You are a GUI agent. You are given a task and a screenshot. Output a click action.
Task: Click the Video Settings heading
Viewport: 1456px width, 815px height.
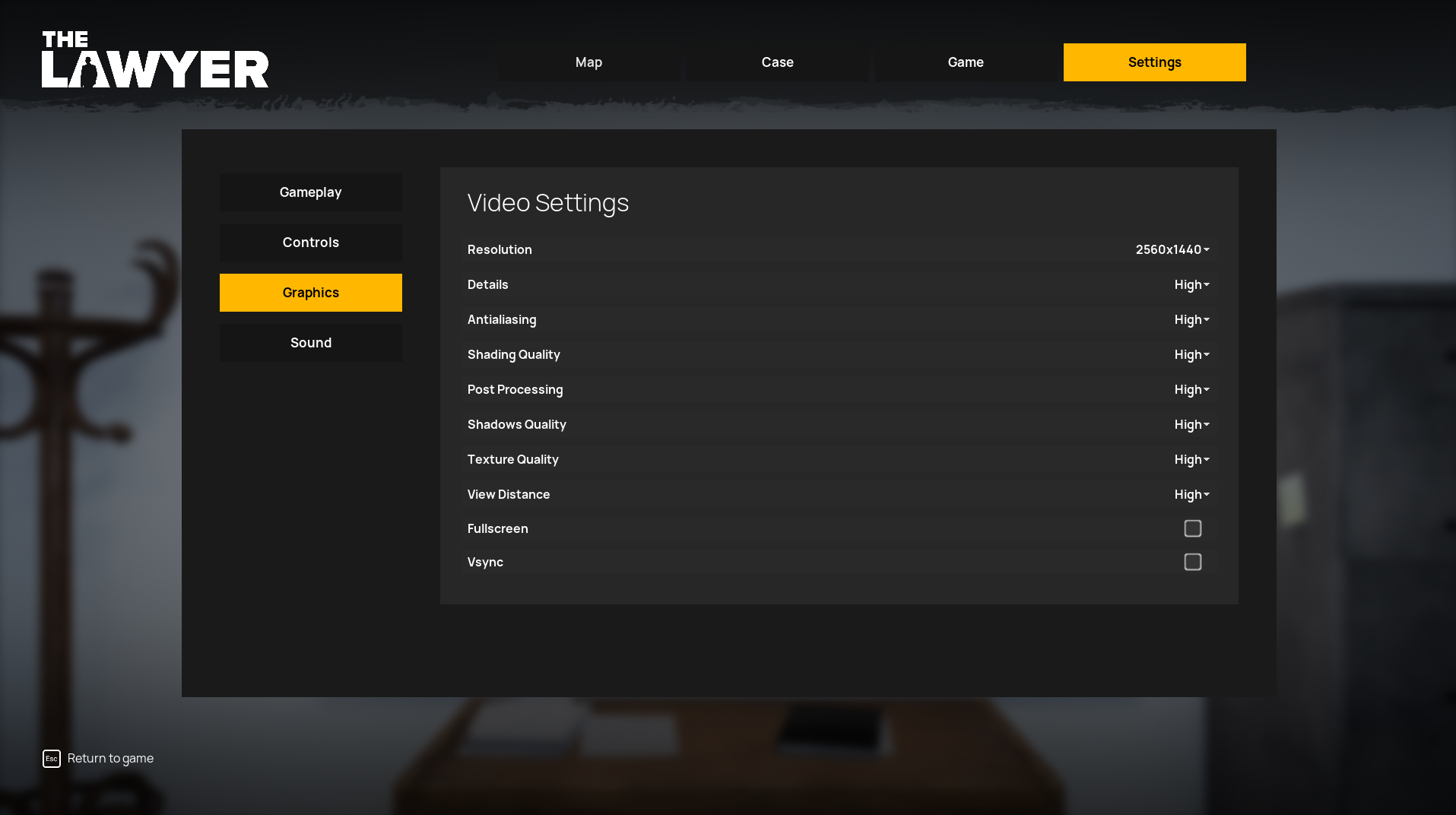(548, 203)
